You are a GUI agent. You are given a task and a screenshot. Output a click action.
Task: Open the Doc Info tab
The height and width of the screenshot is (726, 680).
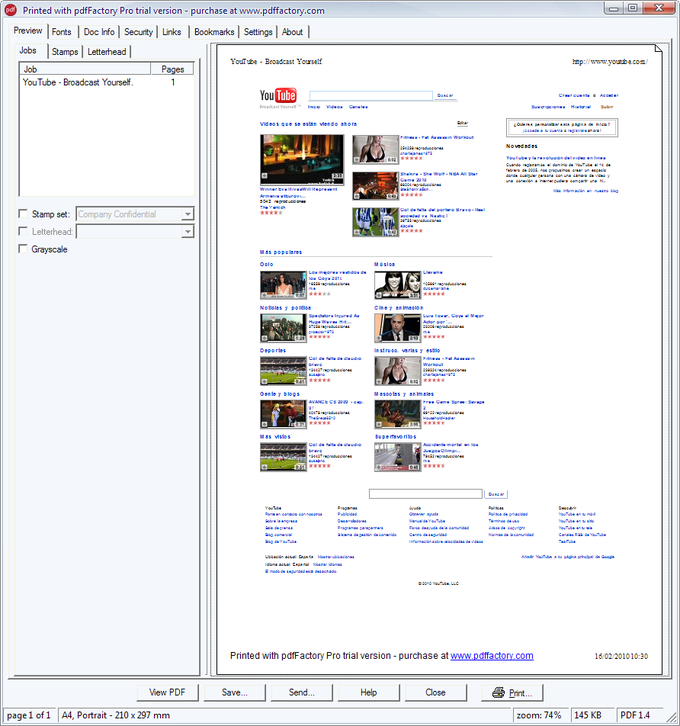[99, 32]
